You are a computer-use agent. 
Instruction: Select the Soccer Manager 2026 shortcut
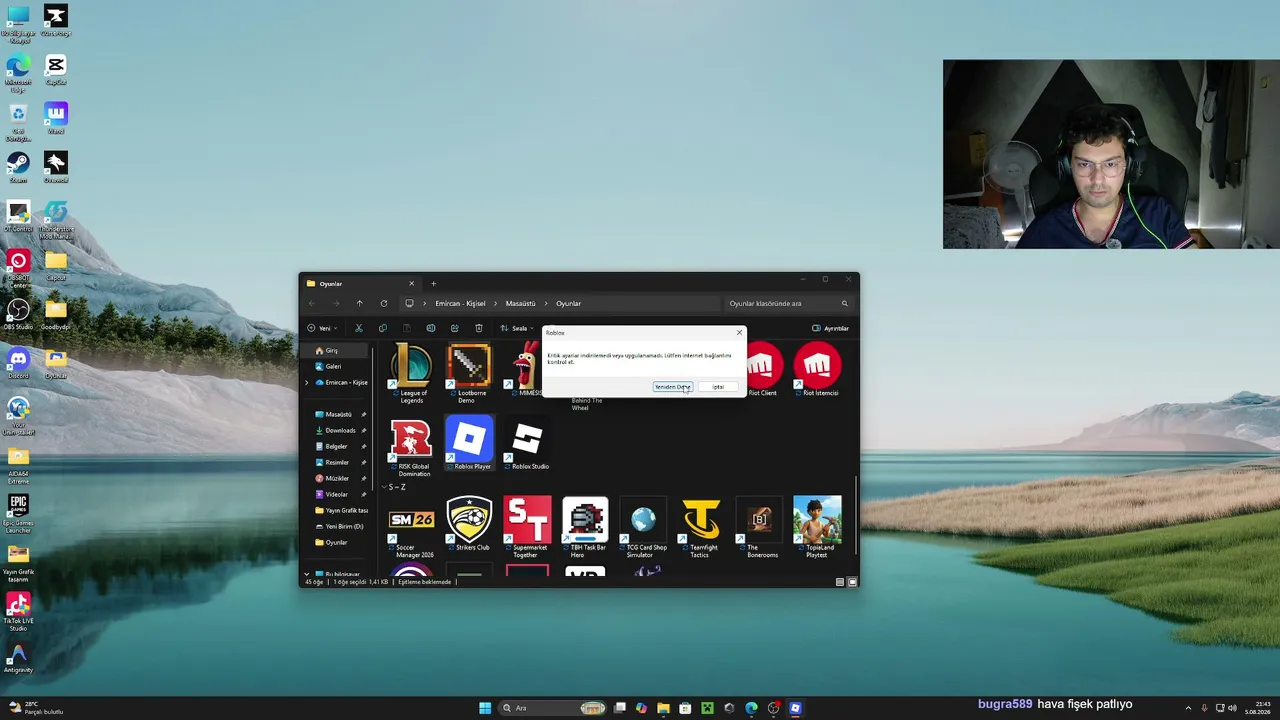click(x=412, y=527)
